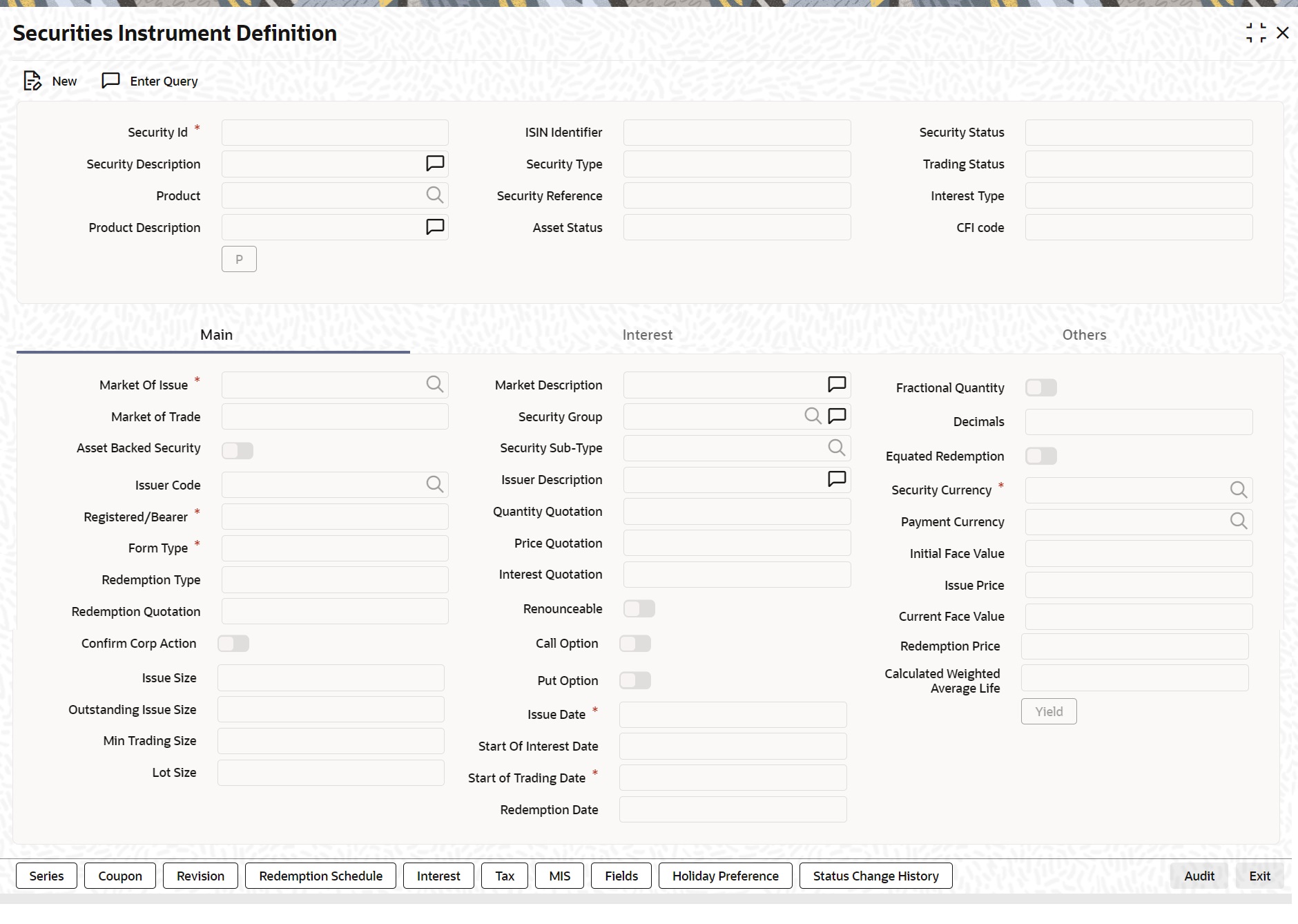Open the Redemption Type field
The width and height of the screenshot is (1298, 924).
[335, 580]
